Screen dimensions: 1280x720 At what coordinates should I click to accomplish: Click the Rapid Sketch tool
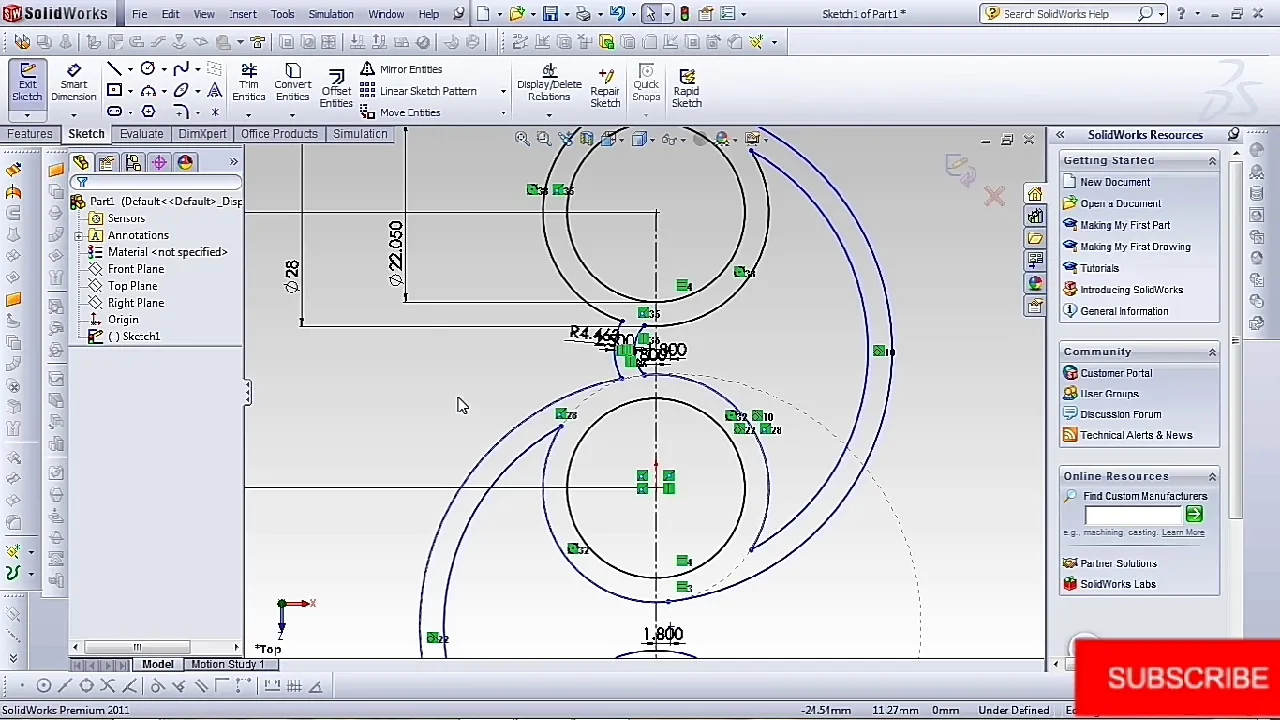(x=686, y=88)
